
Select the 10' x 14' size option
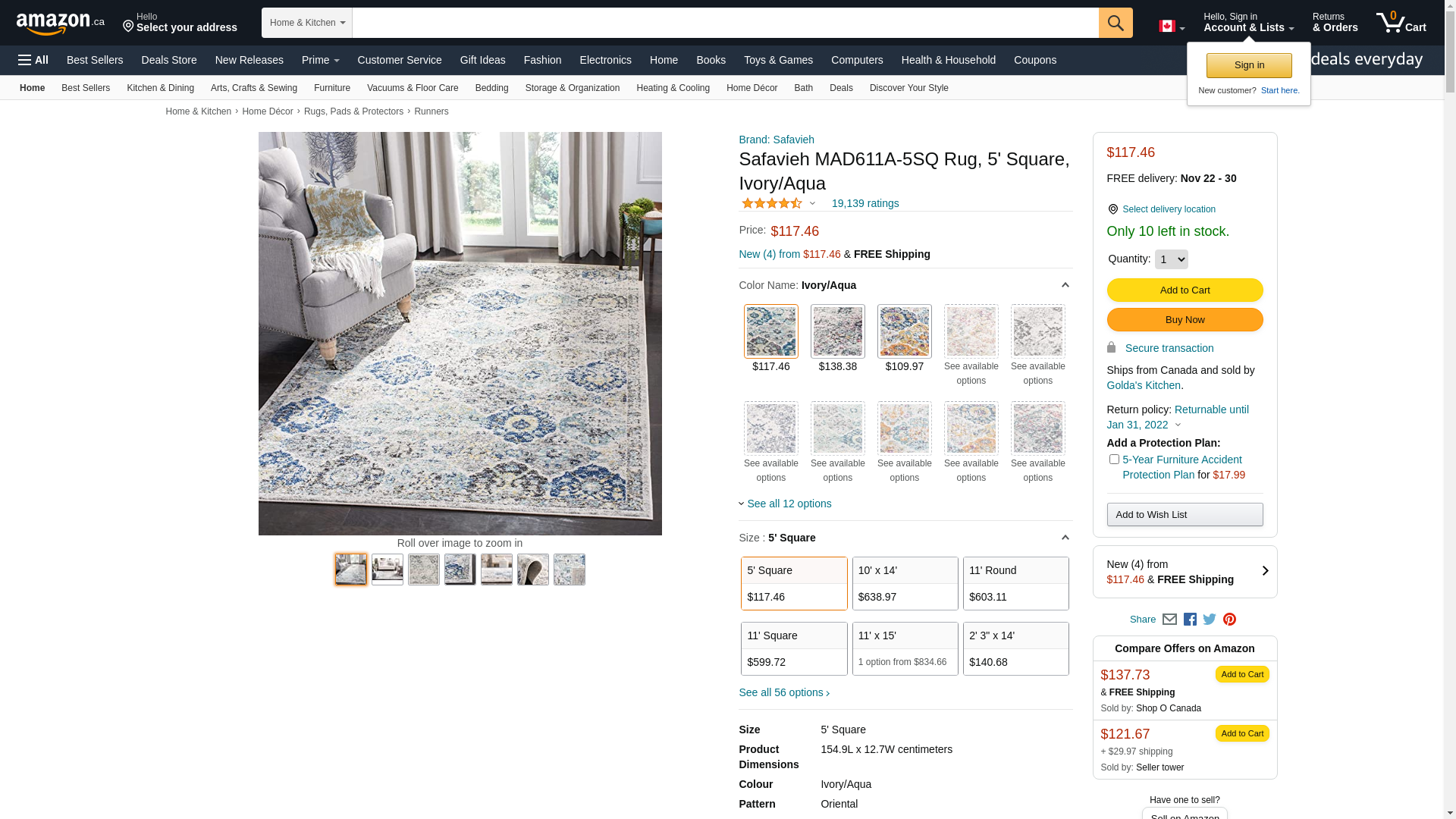click(x=905, y=583)
